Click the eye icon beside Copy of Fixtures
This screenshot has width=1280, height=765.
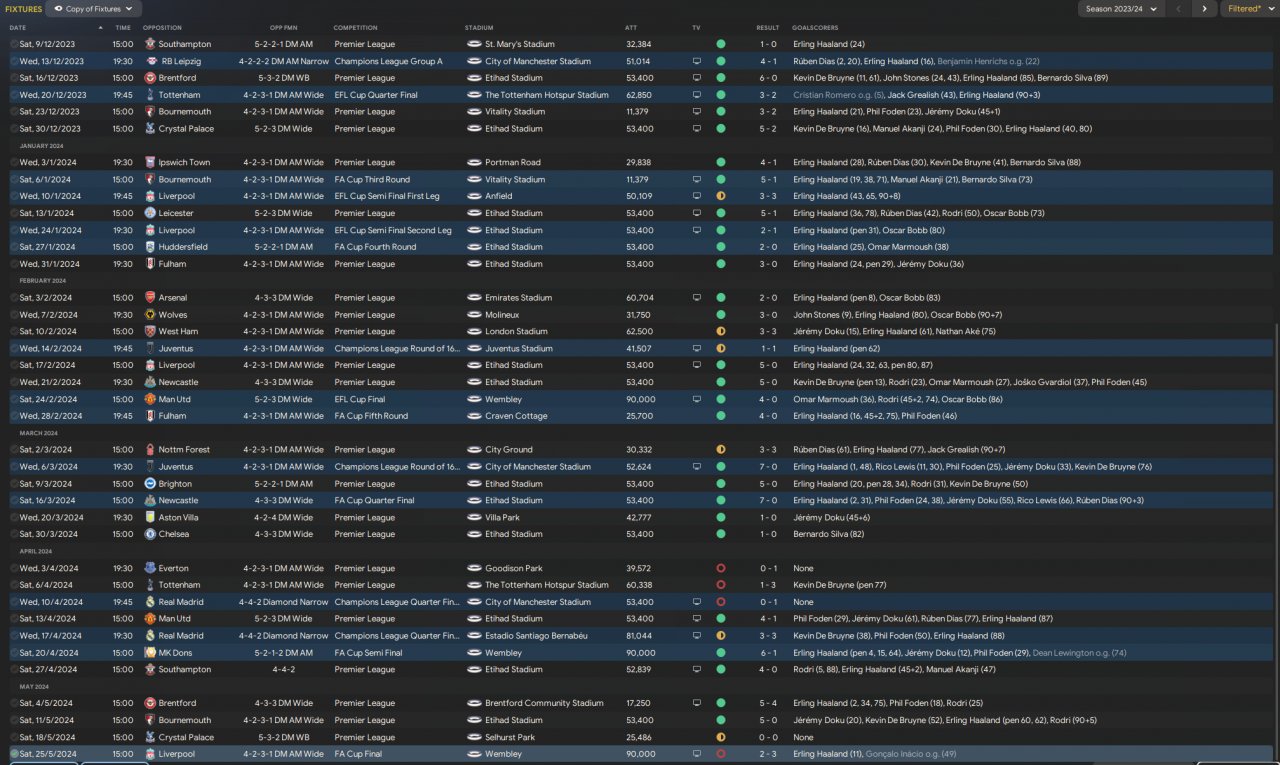pos(58,9)
